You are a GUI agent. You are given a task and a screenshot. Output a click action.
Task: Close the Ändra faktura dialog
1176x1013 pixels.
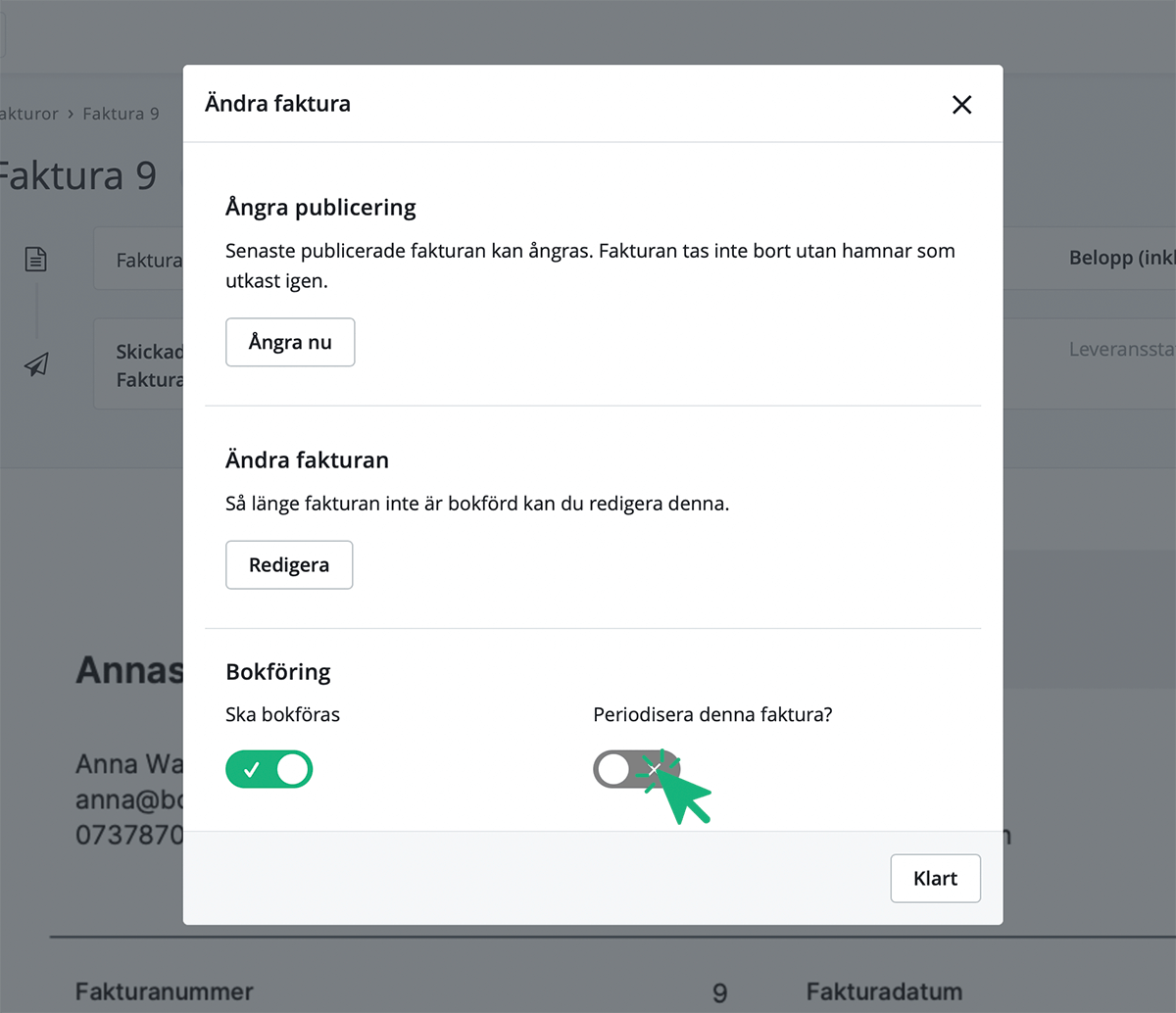[x=961, y=105]
